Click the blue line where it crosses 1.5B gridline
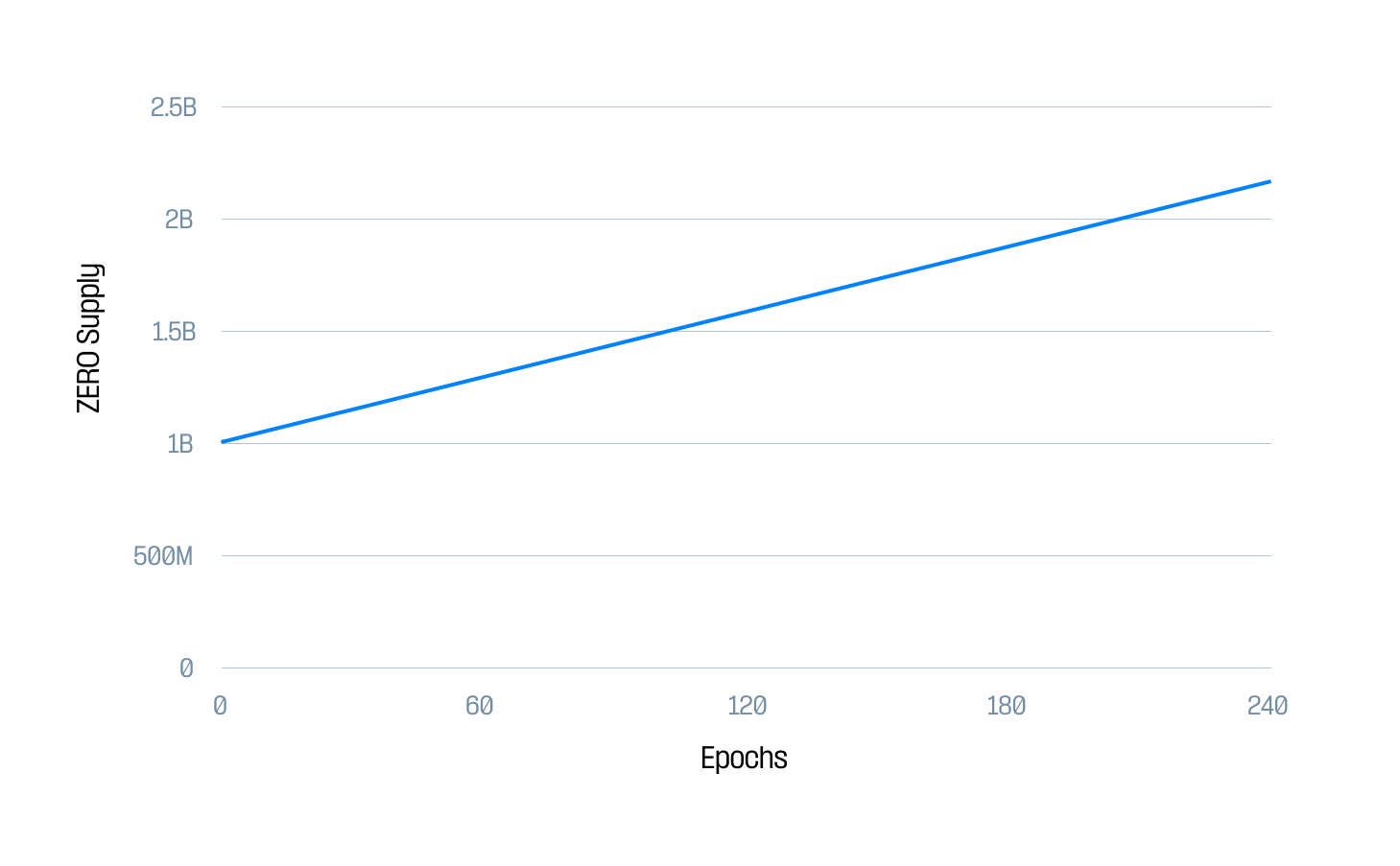1400x866 pixels. click(x=669, y=331)
